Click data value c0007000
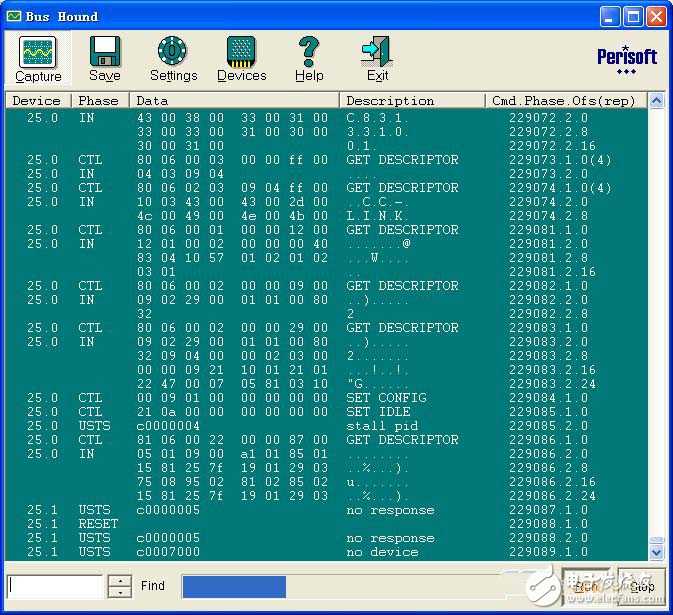 pos(168,551)
